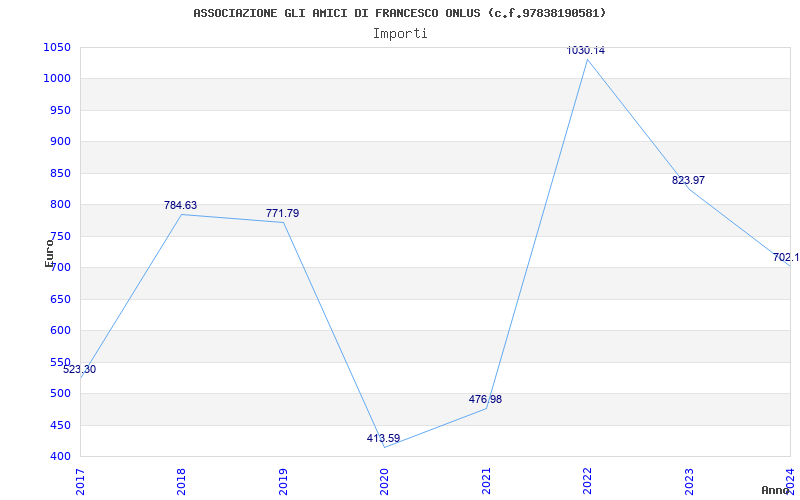Click the 800 y-axis tick label
This screenshot has width=800, height=500.
(60, 205)
